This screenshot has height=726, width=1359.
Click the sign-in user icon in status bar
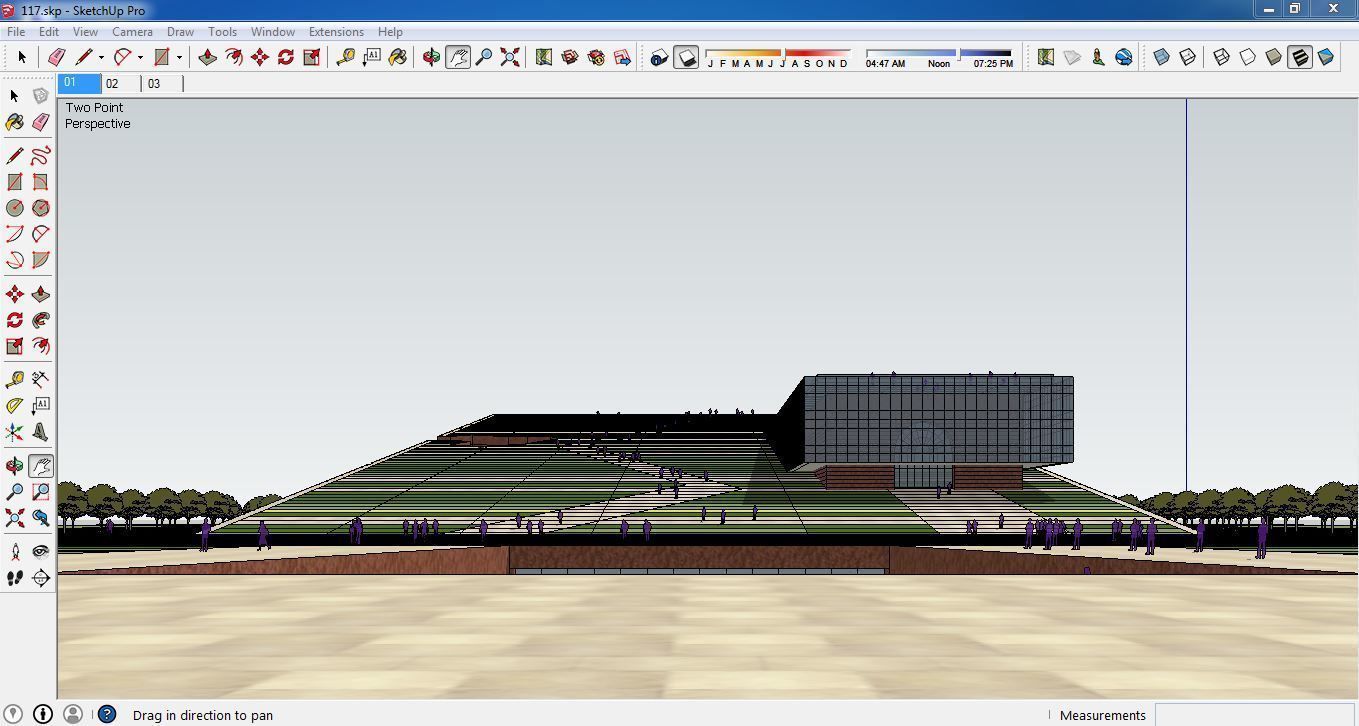coord(72,714)
